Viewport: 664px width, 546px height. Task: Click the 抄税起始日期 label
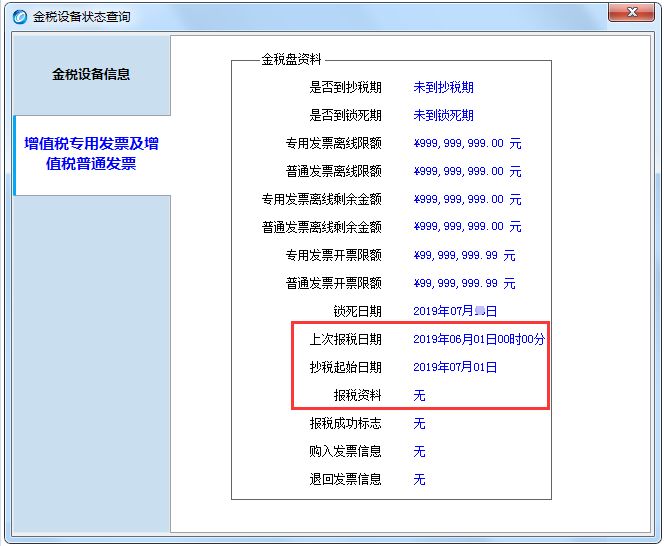click(346, 367)
